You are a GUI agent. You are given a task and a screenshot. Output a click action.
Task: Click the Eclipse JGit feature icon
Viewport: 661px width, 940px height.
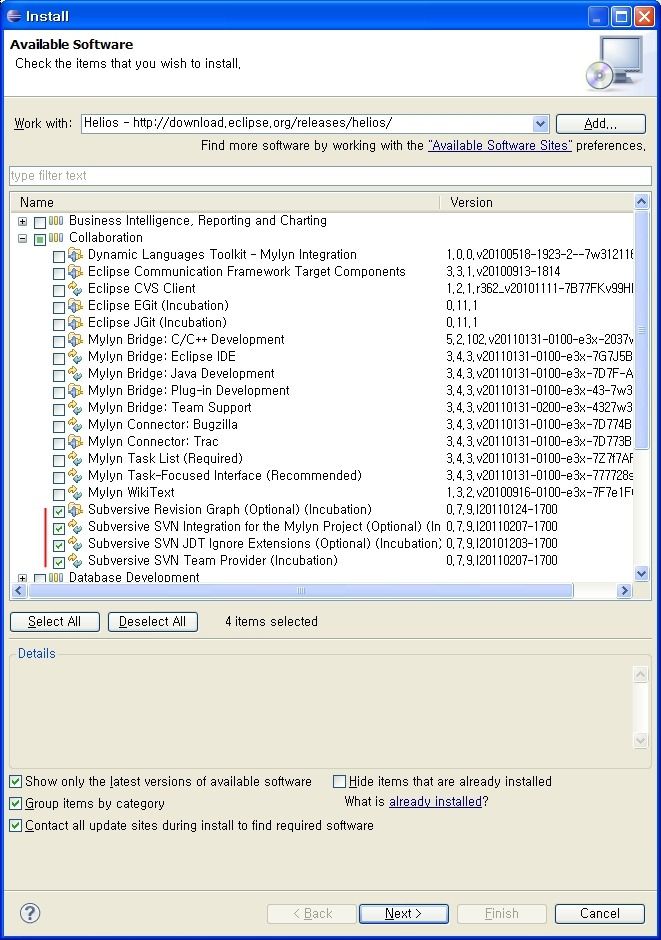click(x=75, y=323)
